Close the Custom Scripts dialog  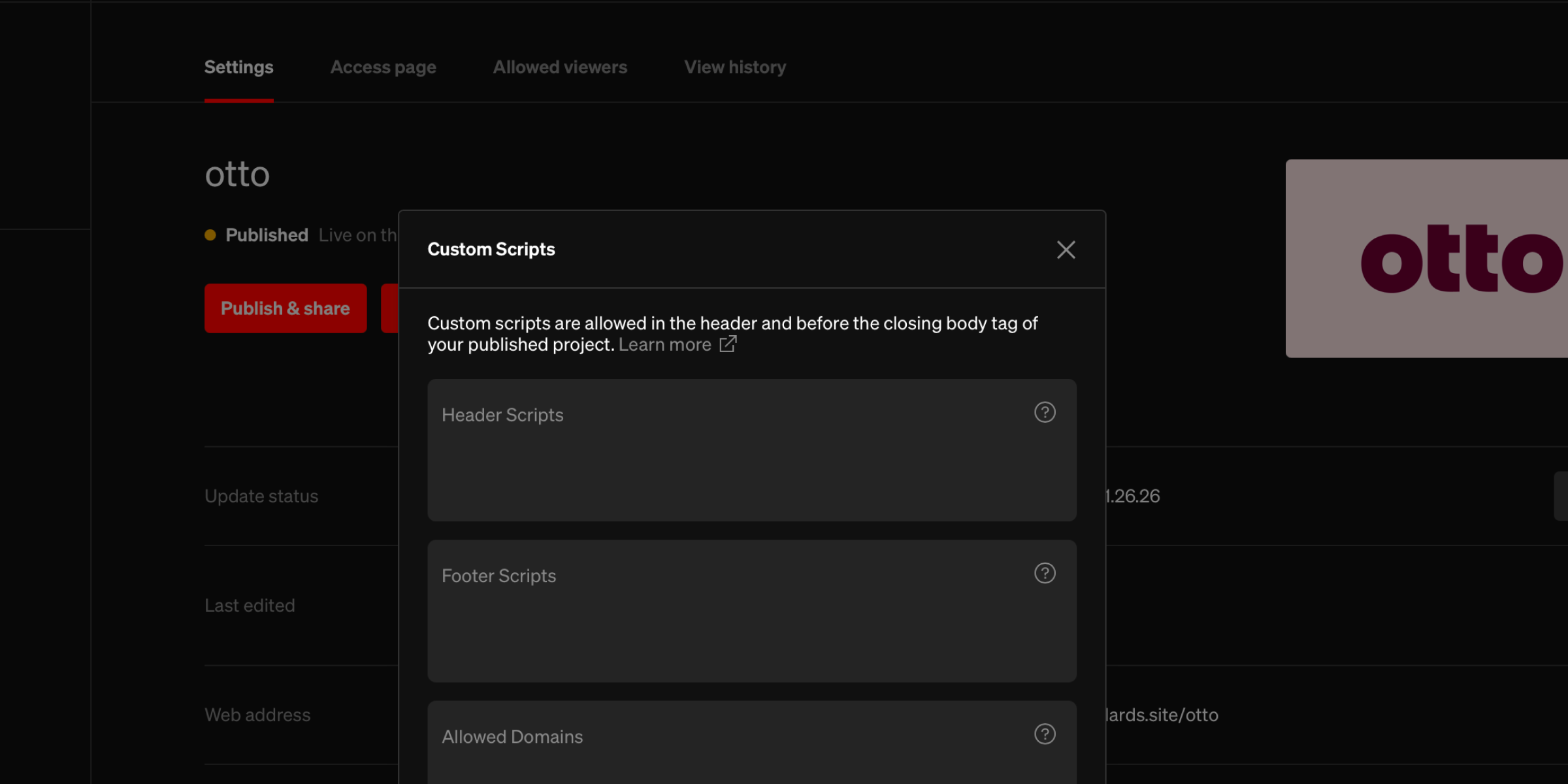tap(1066, 250)
